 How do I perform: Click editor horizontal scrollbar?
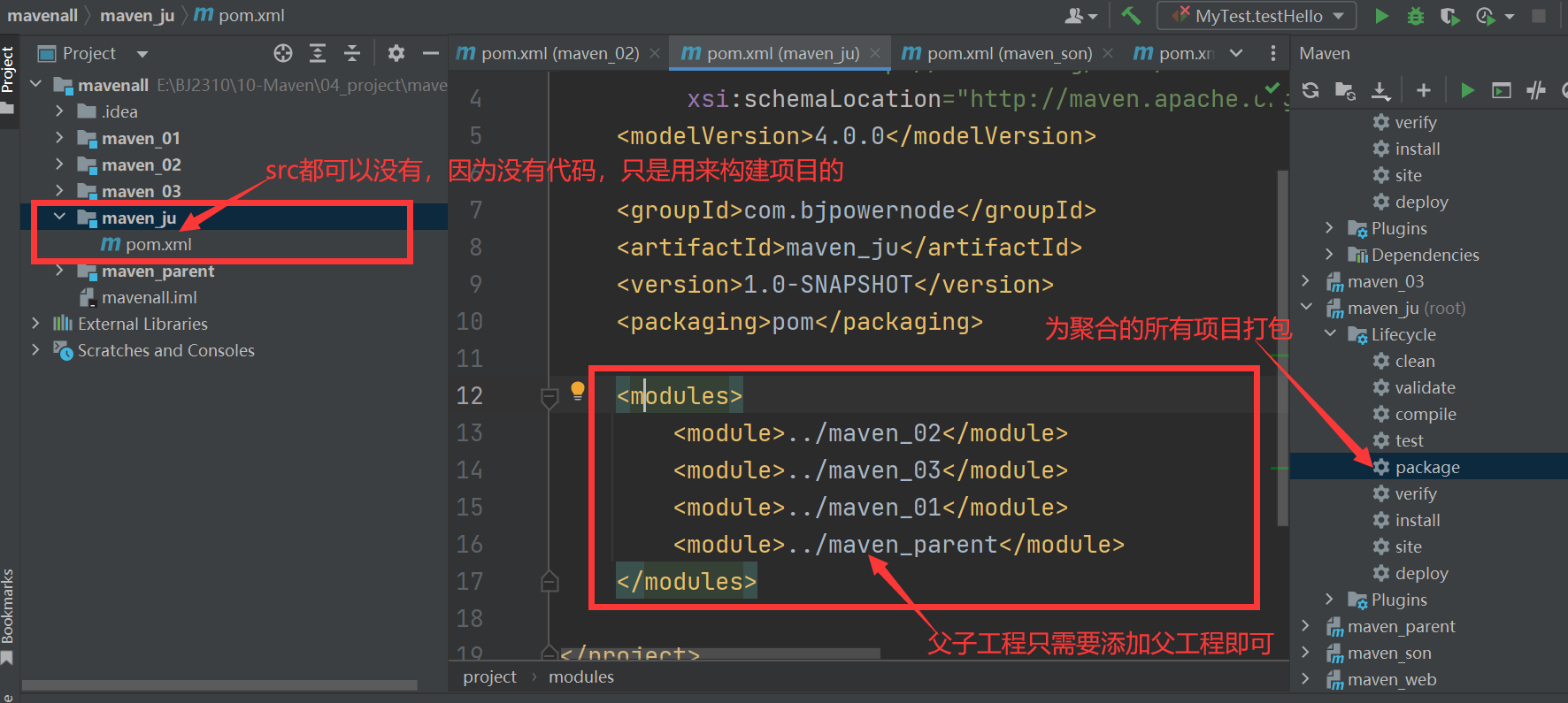(x=721, y=653)
